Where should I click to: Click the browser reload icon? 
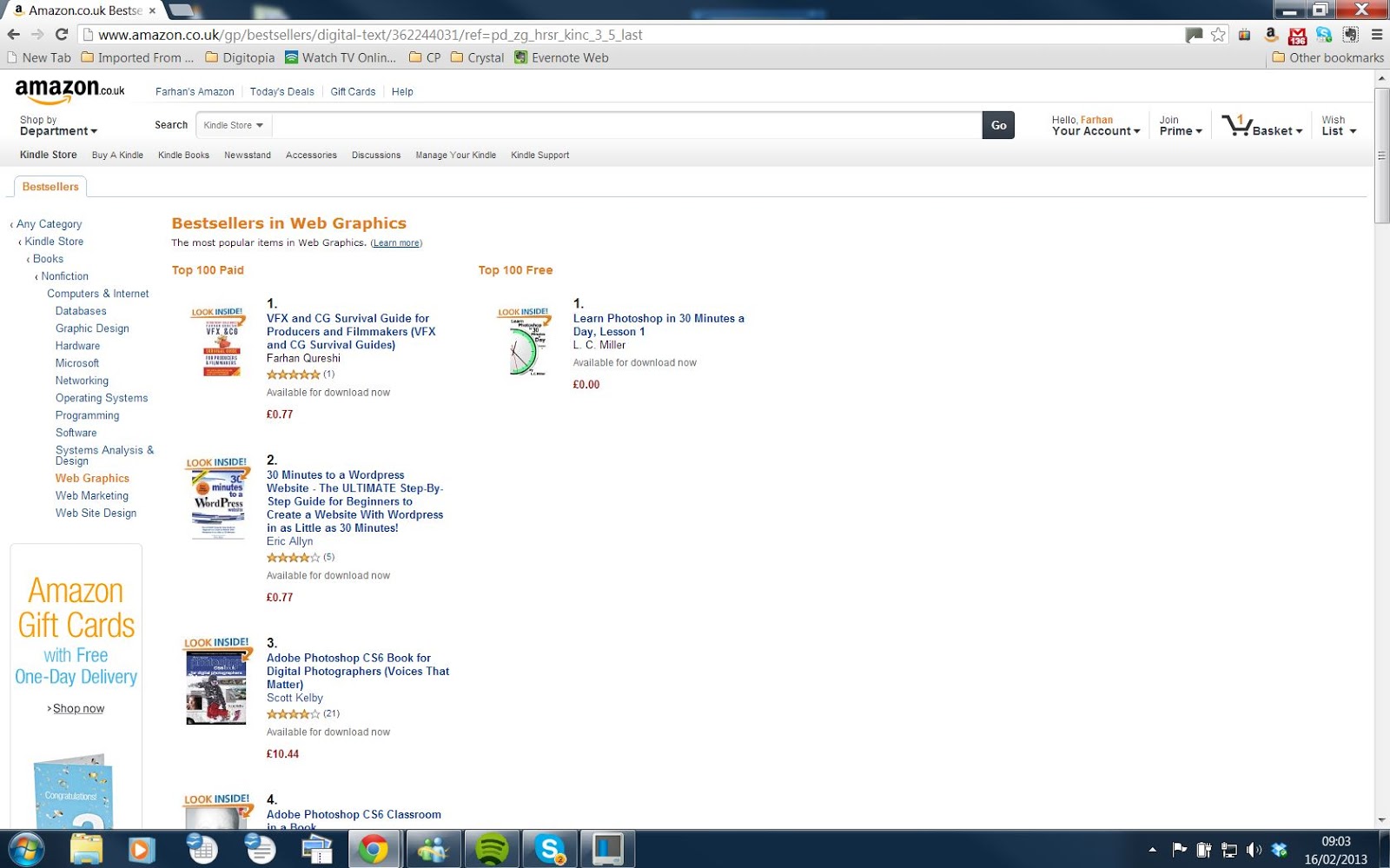pyautogui.click(x=61, y=35)
